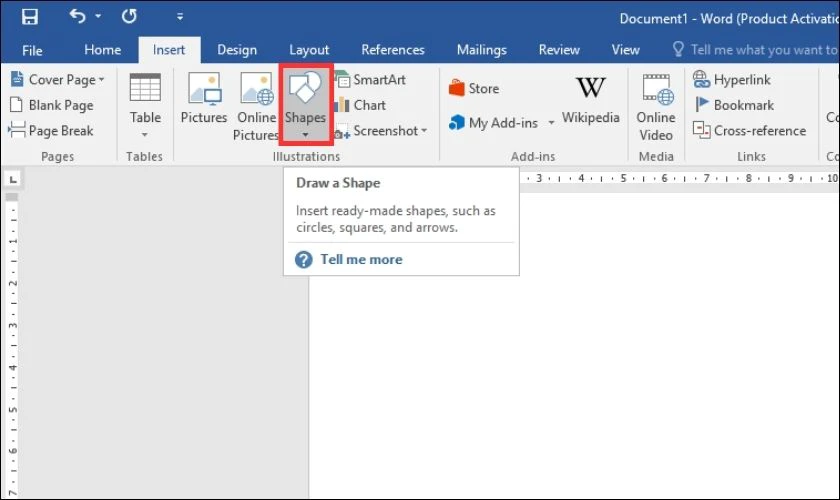840x500 pixels.
Task: Click the Blank Page sheet icon
Action: point(17,105)
